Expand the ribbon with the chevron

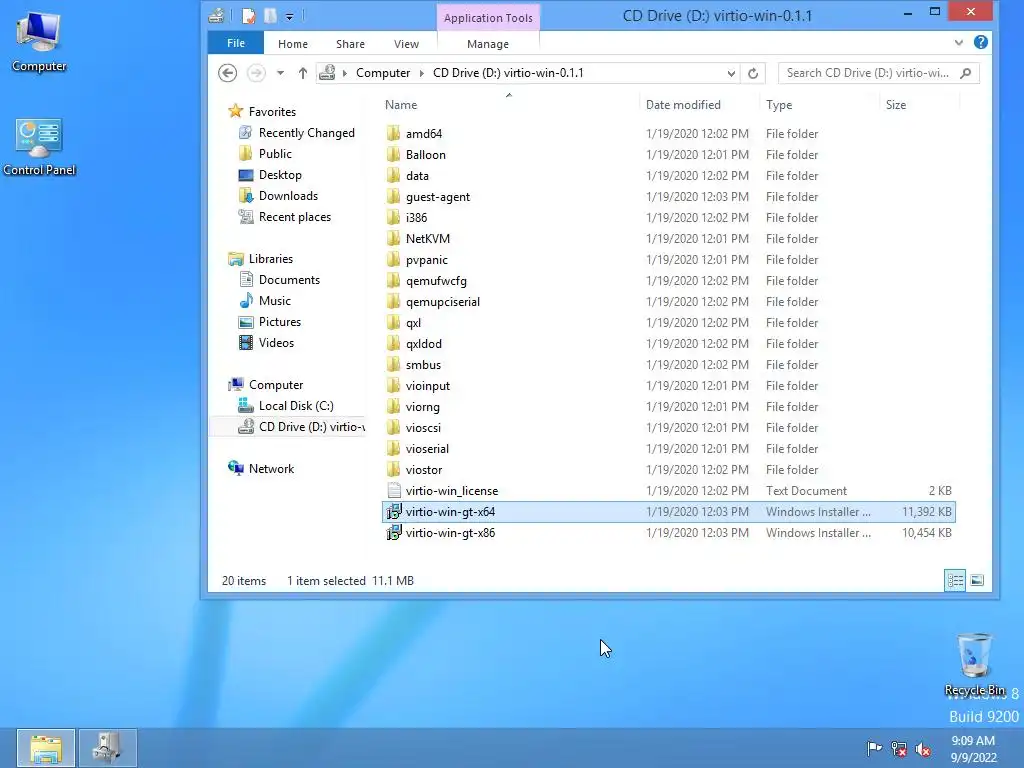pos(958,42)
